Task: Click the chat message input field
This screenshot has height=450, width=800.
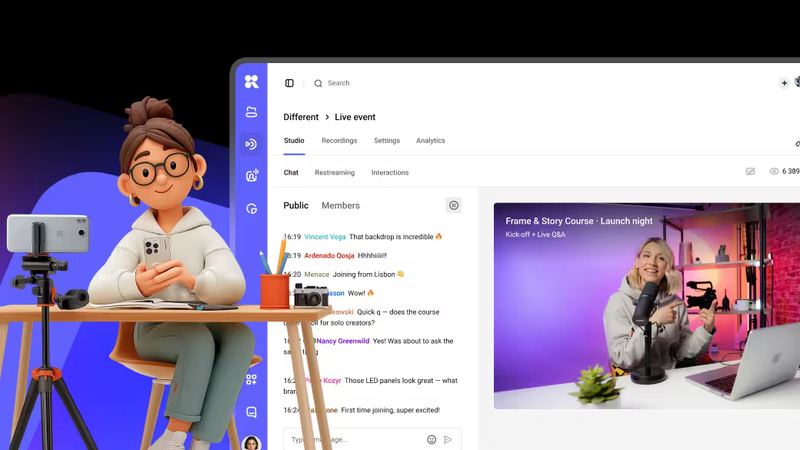Action: click(x=372, y=439)
